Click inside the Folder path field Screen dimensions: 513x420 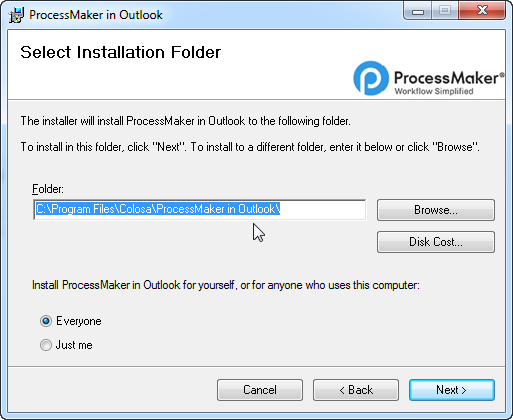click(x=199, y=210)
